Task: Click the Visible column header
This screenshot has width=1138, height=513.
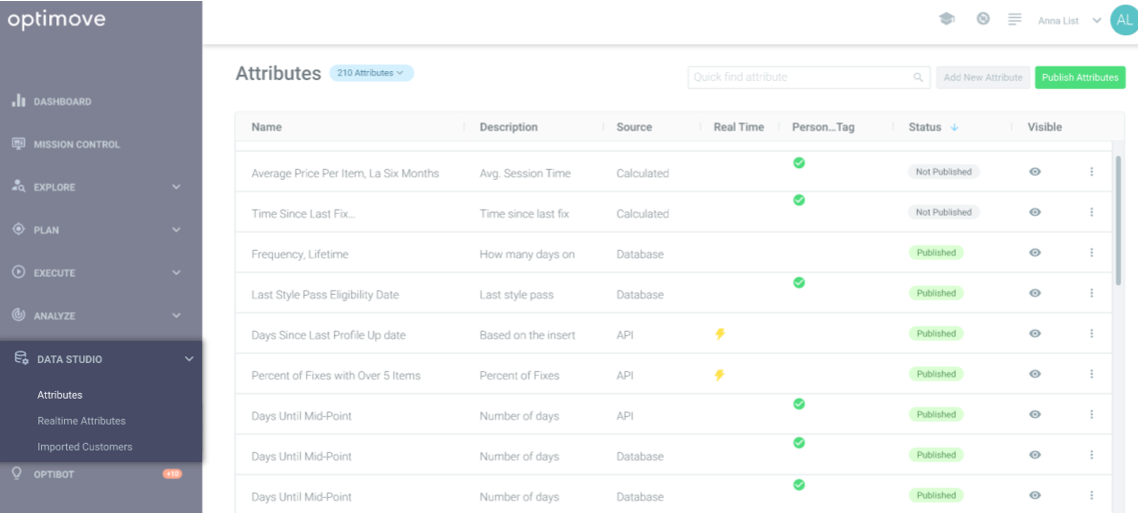Action: [x=1044, y=127]
